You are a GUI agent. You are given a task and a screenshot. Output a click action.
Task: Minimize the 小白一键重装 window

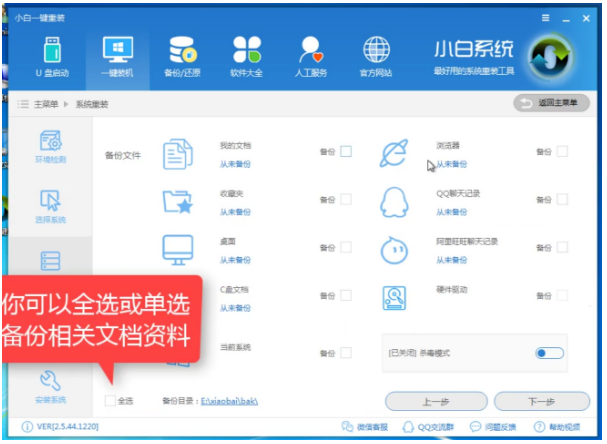coord(566,19)
